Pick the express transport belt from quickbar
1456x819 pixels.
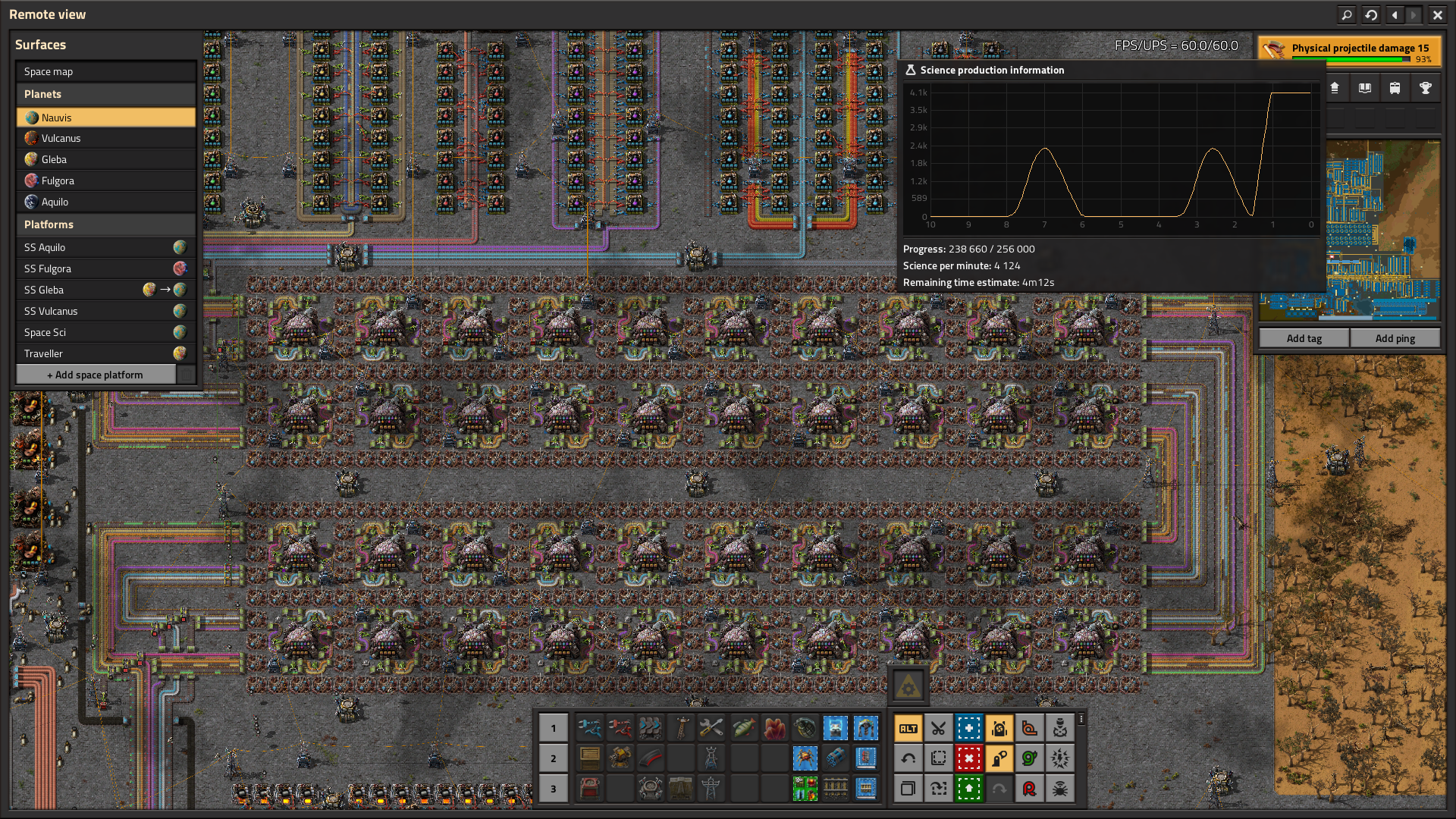click(x=650, y=728)
